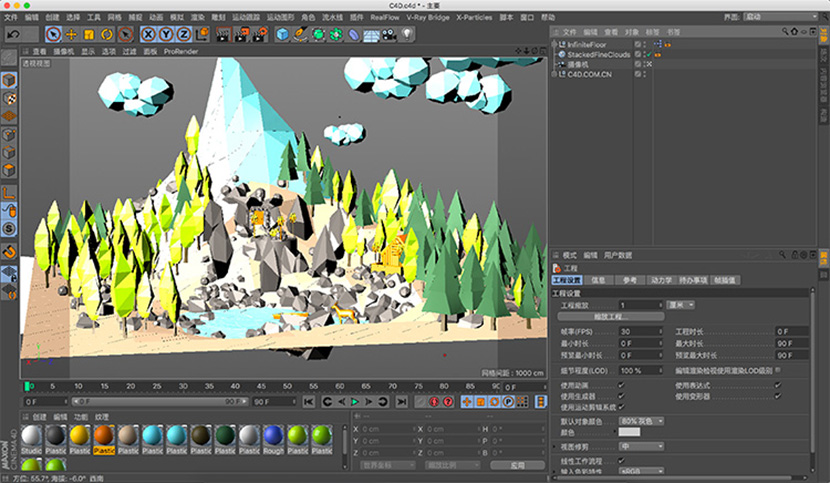Select the Scale tool

point(89,34)
